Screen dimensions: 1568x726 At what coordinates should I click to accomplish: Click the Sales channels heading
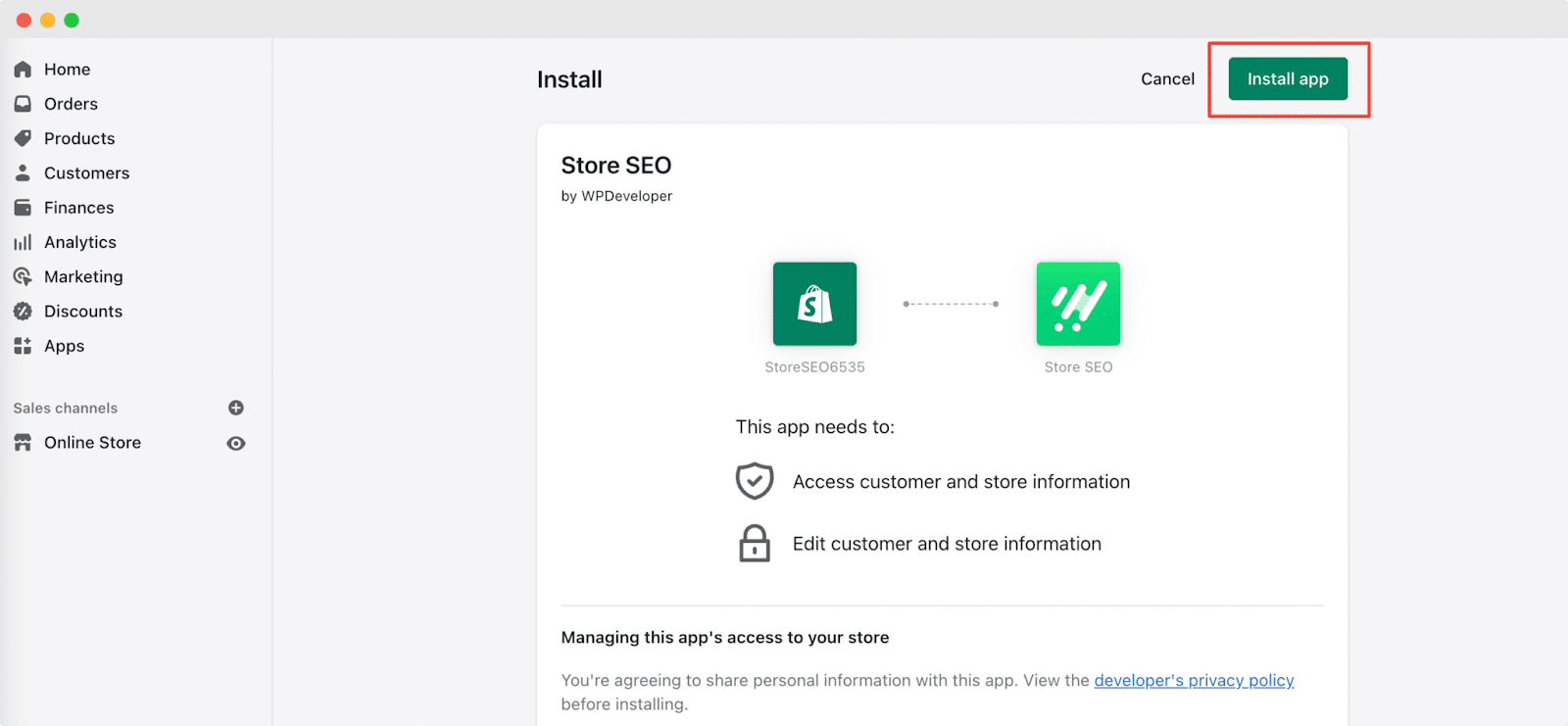pyautogui.click(x=65, y=408)
